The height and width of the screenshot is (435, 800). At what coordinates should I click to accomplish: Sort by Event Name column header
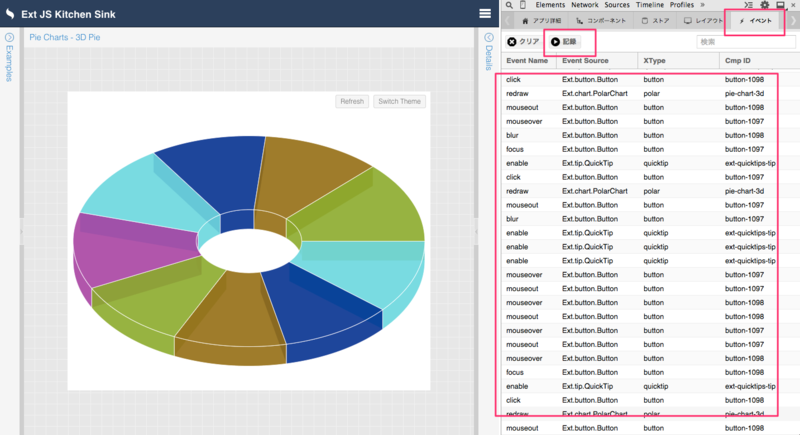[x=527, y=61]
